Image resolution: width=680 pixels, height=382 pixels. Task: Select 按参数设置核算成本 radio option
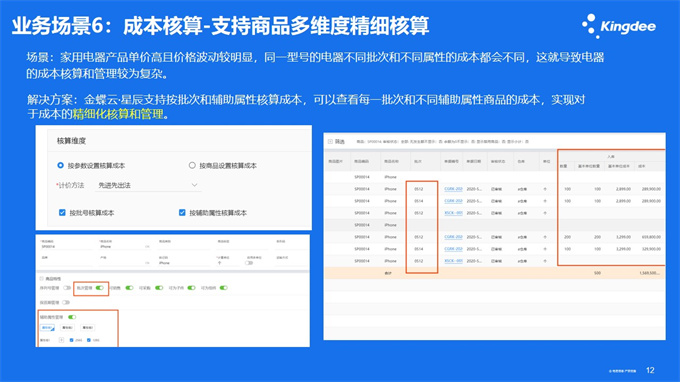coord(60,165)
